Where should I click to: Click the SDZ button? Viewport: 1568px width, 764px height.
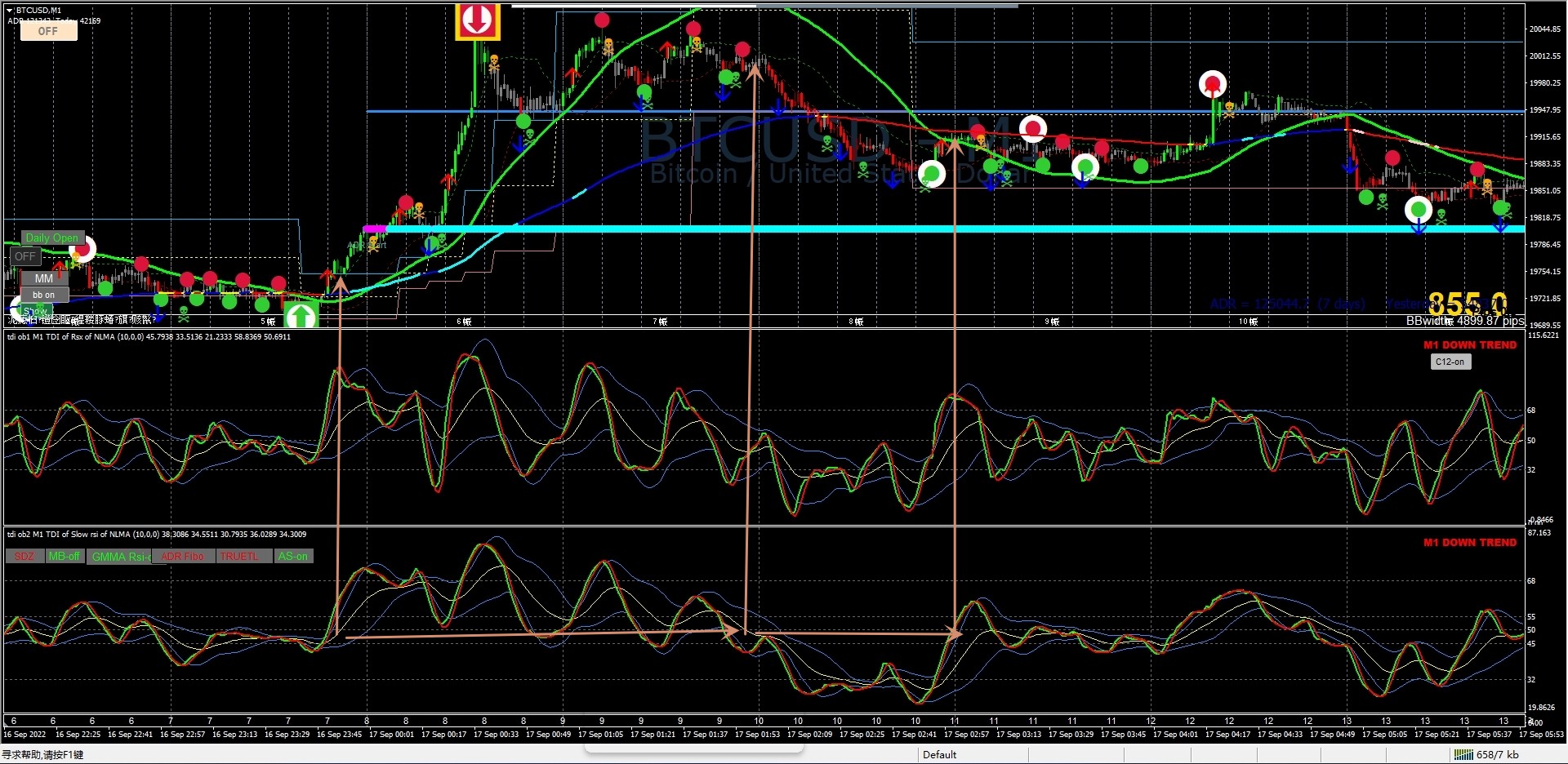[x=24, y=557]
